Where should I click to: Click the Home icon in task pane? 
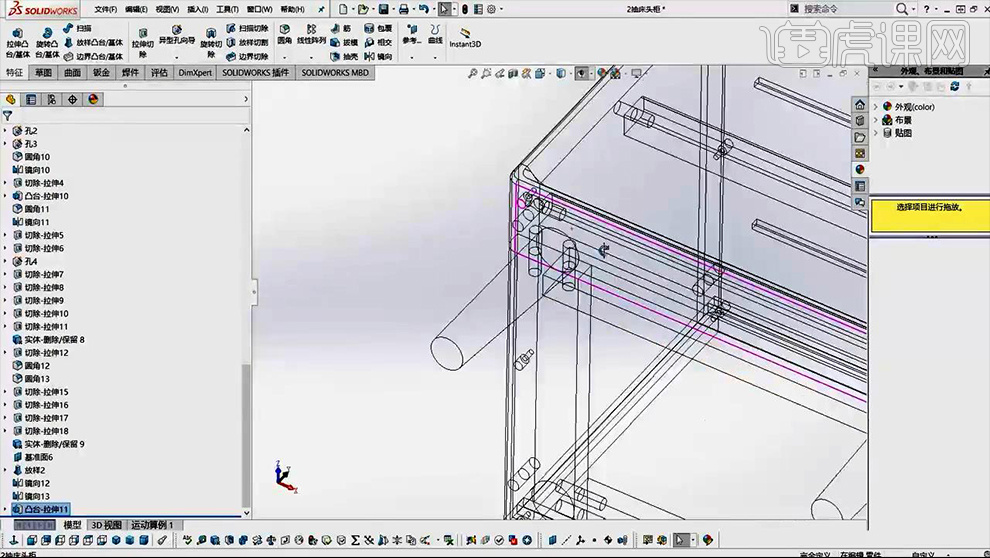pyautogui.click(x=859, y=104)
